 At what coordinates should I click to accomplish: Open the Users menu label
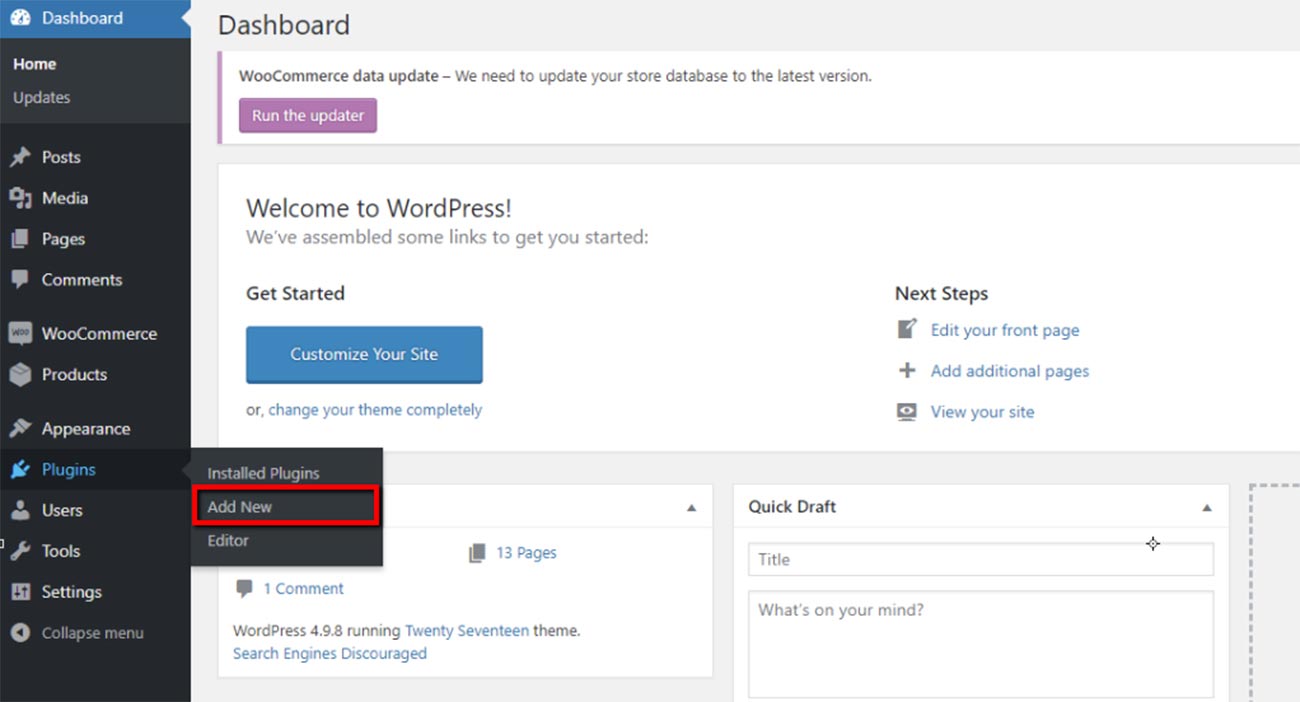pos(62,510)
